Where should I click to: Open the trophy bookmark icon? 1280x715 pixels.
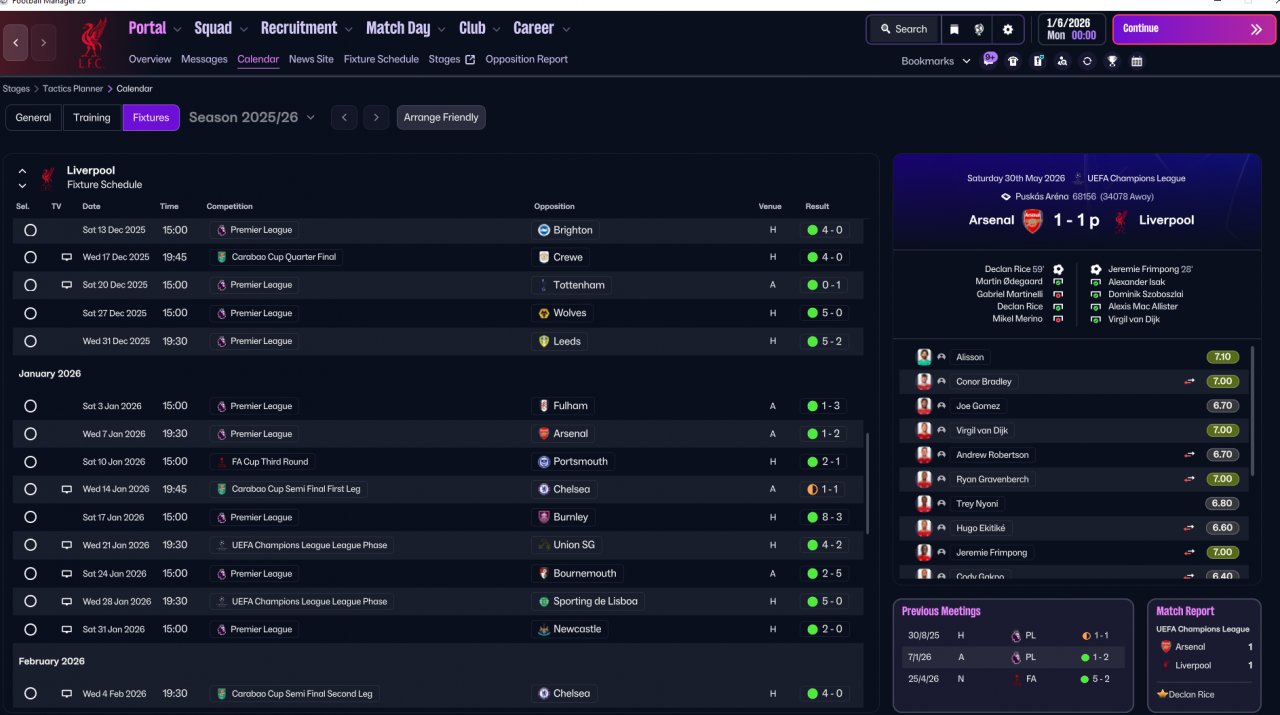coord(1112,61)
